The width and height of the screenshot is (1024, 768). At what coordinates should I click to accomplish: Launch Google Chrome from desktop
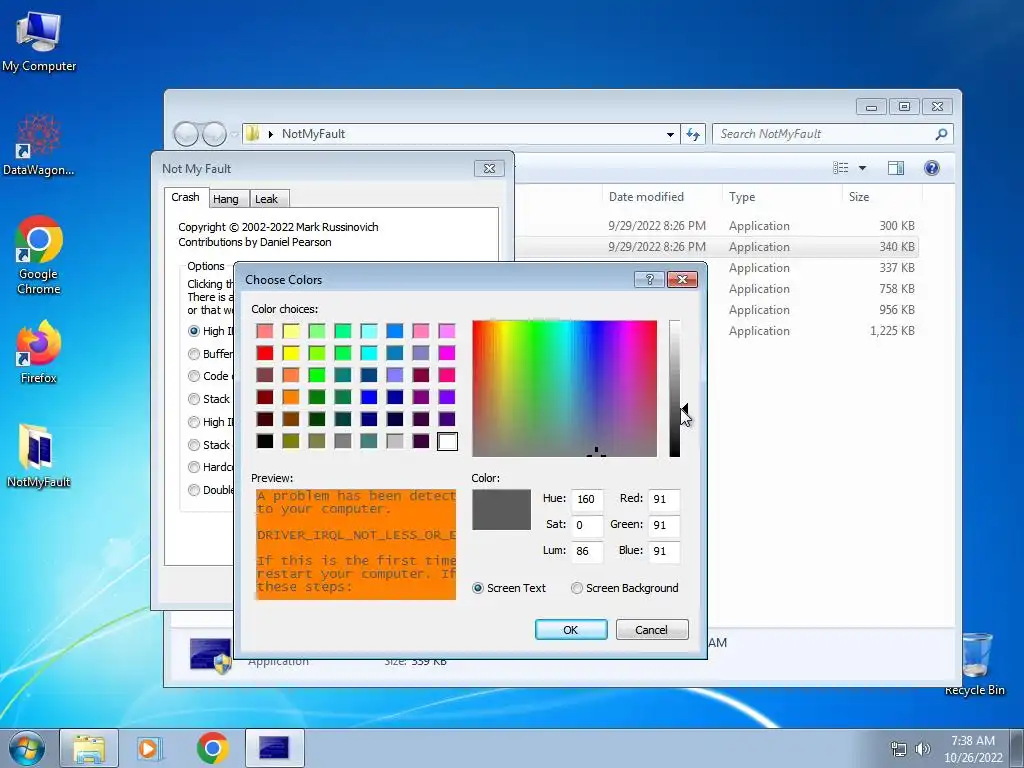(x=39, y=255)
